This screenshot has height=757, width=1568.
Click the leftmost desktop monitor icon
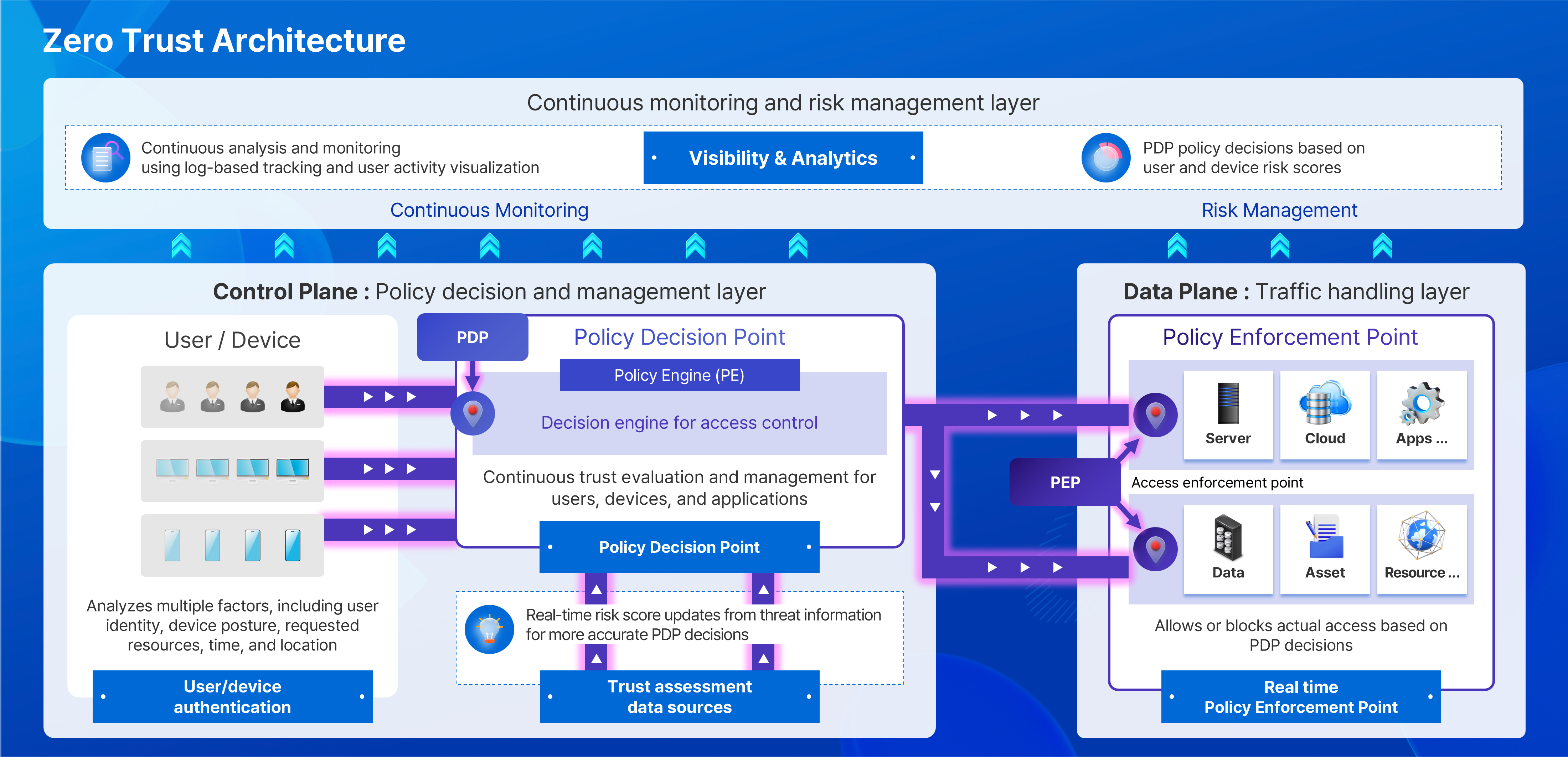pos(172,471)
